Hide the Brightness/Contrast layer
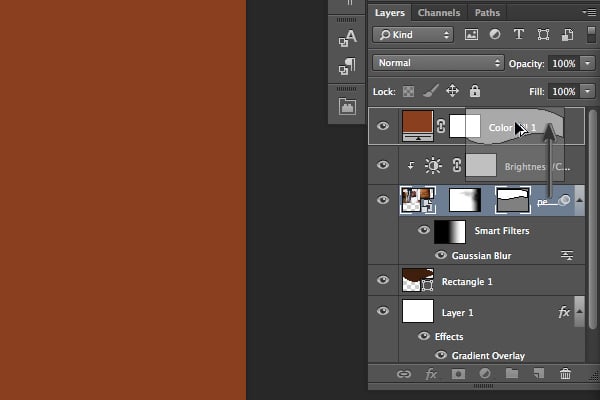The width and height of the screenshot is (600, 400). tap(383, 165)
